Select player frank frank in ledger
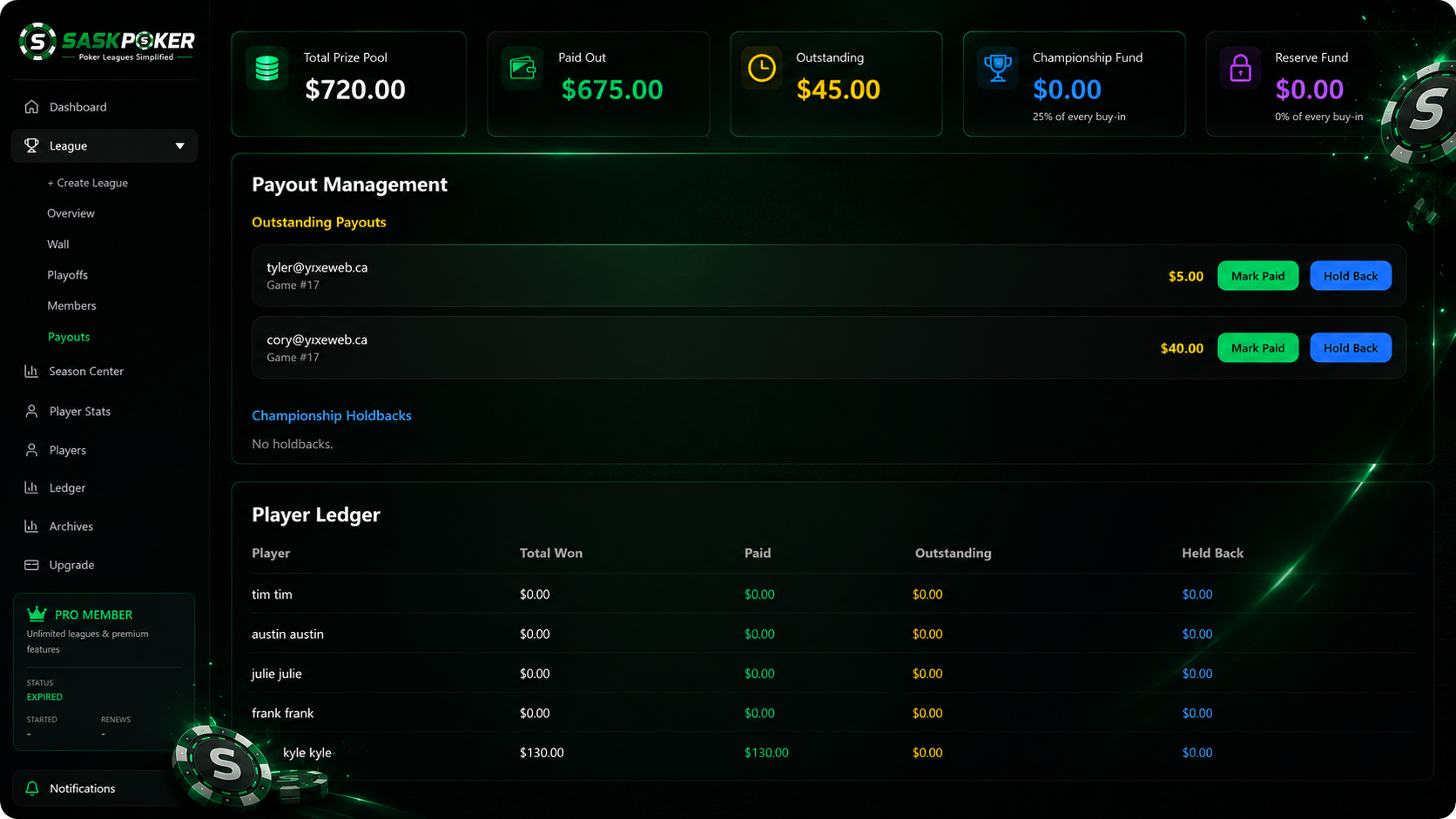Image resolution: width=1456 pixels, height=819 pixels. (282, 714)
